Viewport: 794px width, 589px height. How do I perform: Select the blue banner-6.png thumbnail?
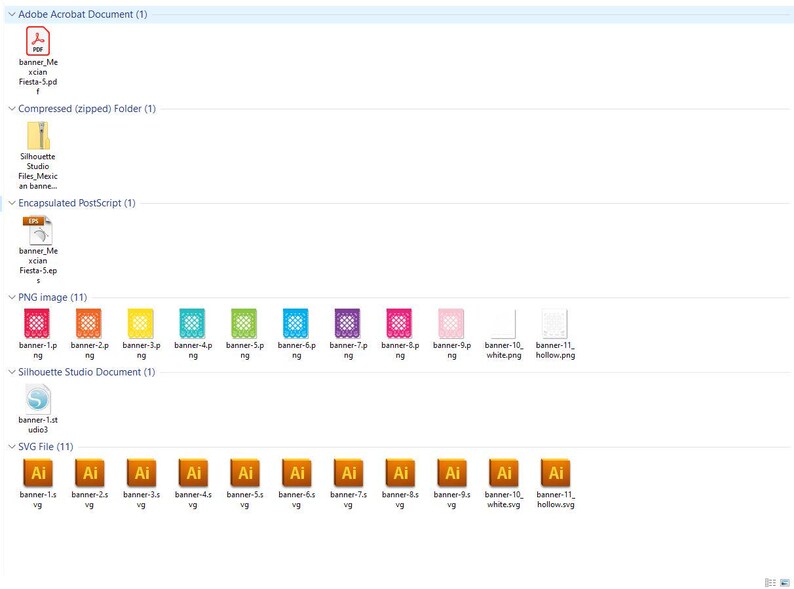coord(296,323)
